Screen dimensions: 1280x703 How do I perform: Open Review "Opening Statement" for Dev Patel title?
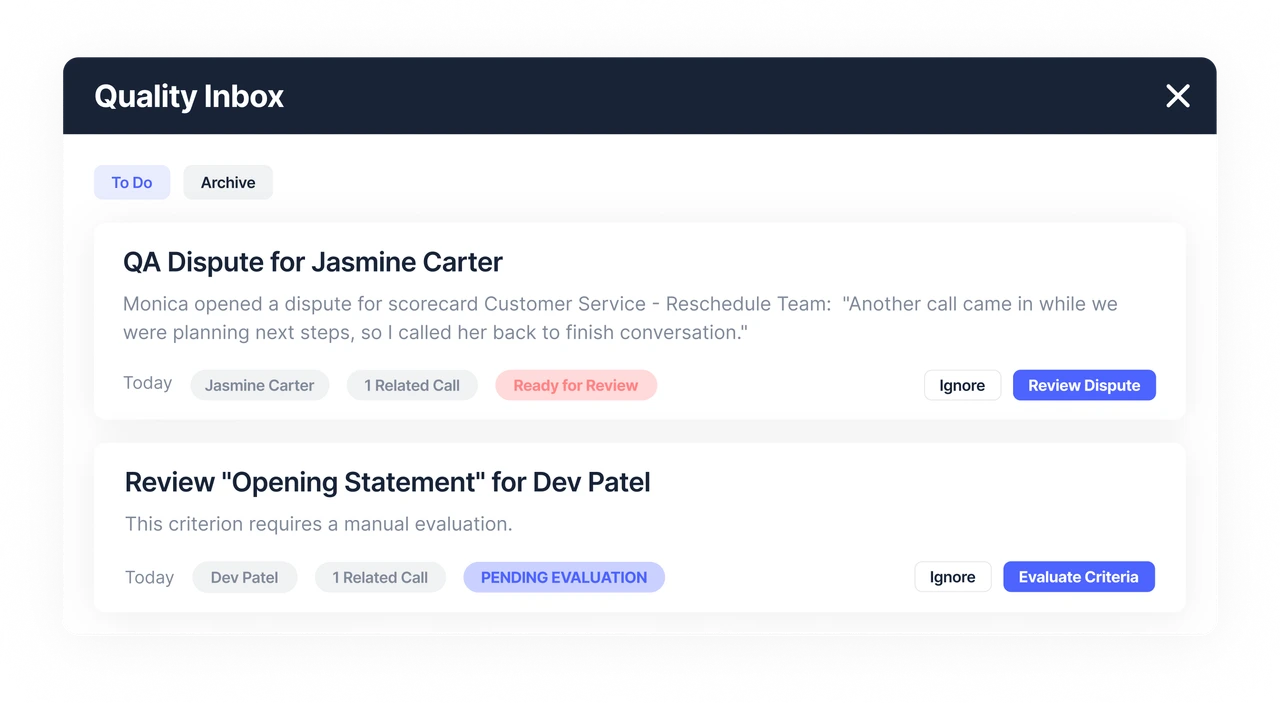[x=387, y=482]
